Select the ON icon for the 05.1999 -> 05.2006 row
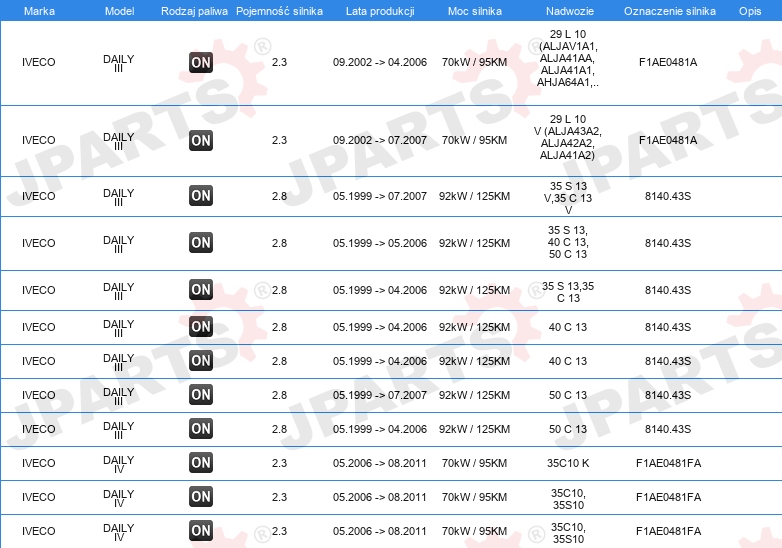This screenshot has width=782, height=548. (x=201, y=243)
